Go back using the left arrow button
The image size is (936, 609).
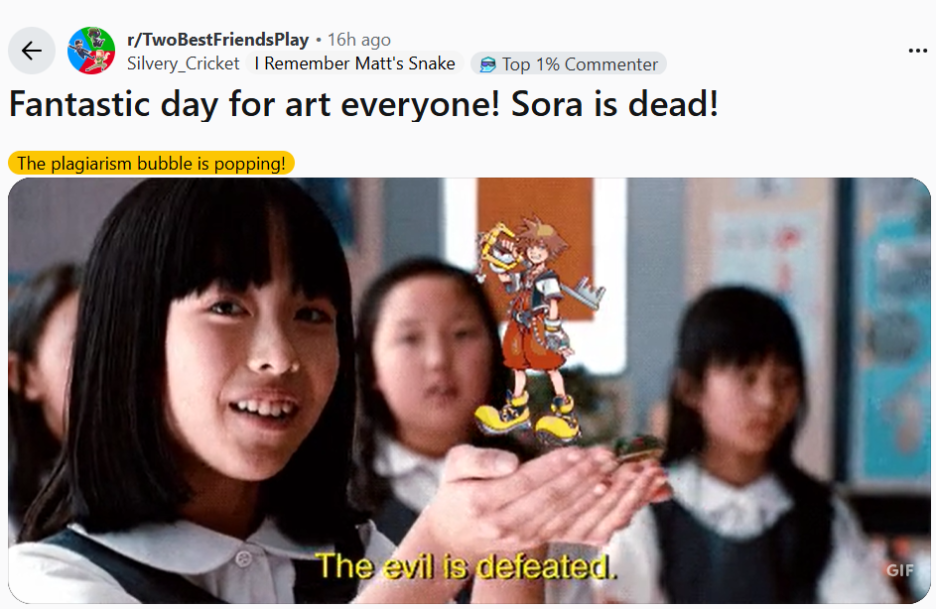[x=32, y=51]
